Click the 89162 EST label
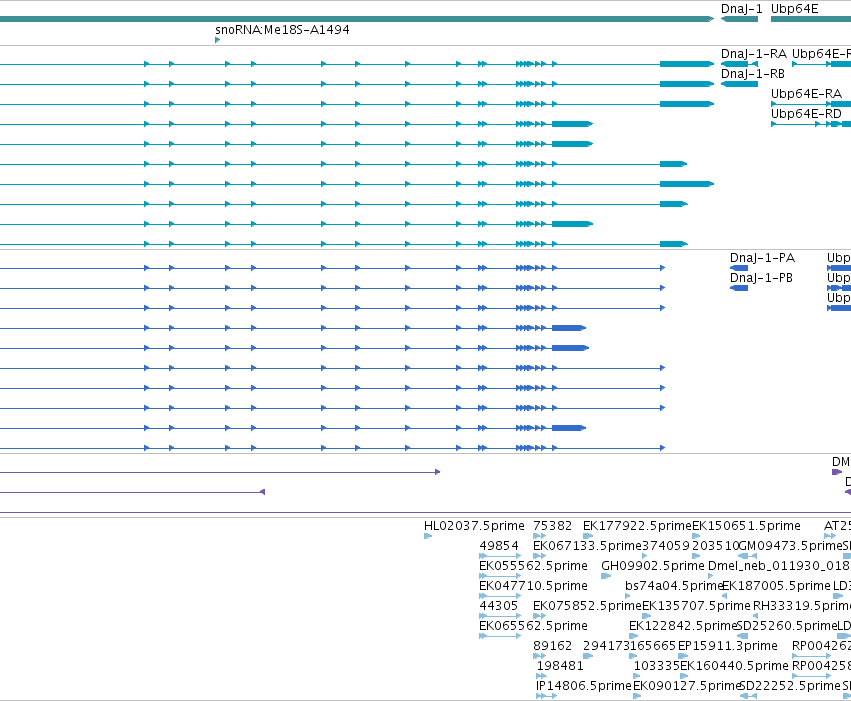The width and height of the screenshot is (851, 701). pos(552,646)
